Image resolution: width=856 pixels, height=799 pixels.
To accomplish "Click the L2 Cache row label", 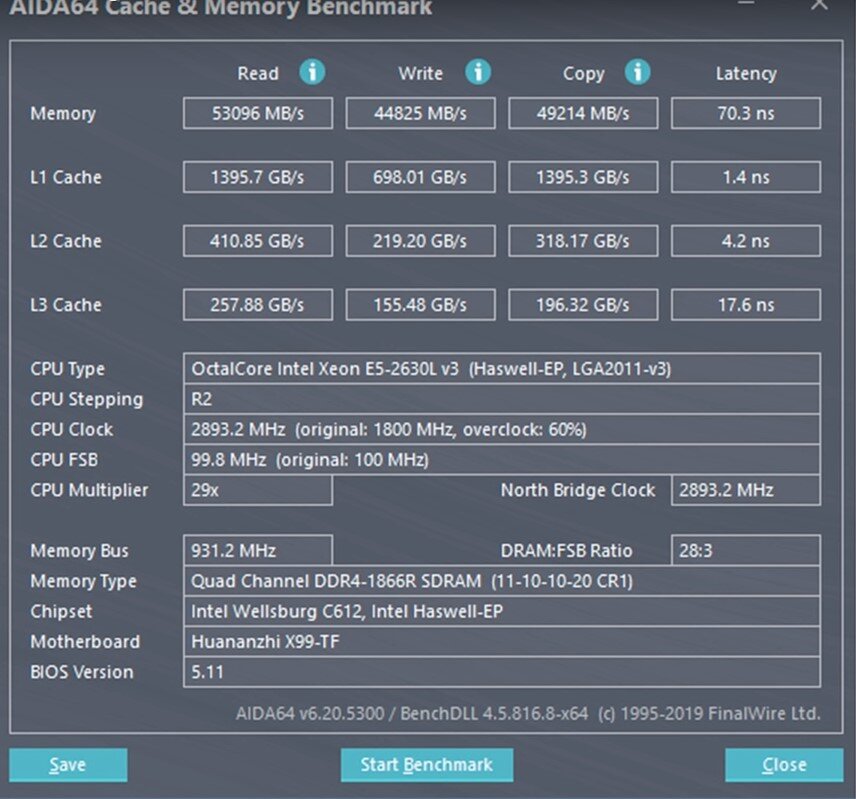I will click(66, 241).
